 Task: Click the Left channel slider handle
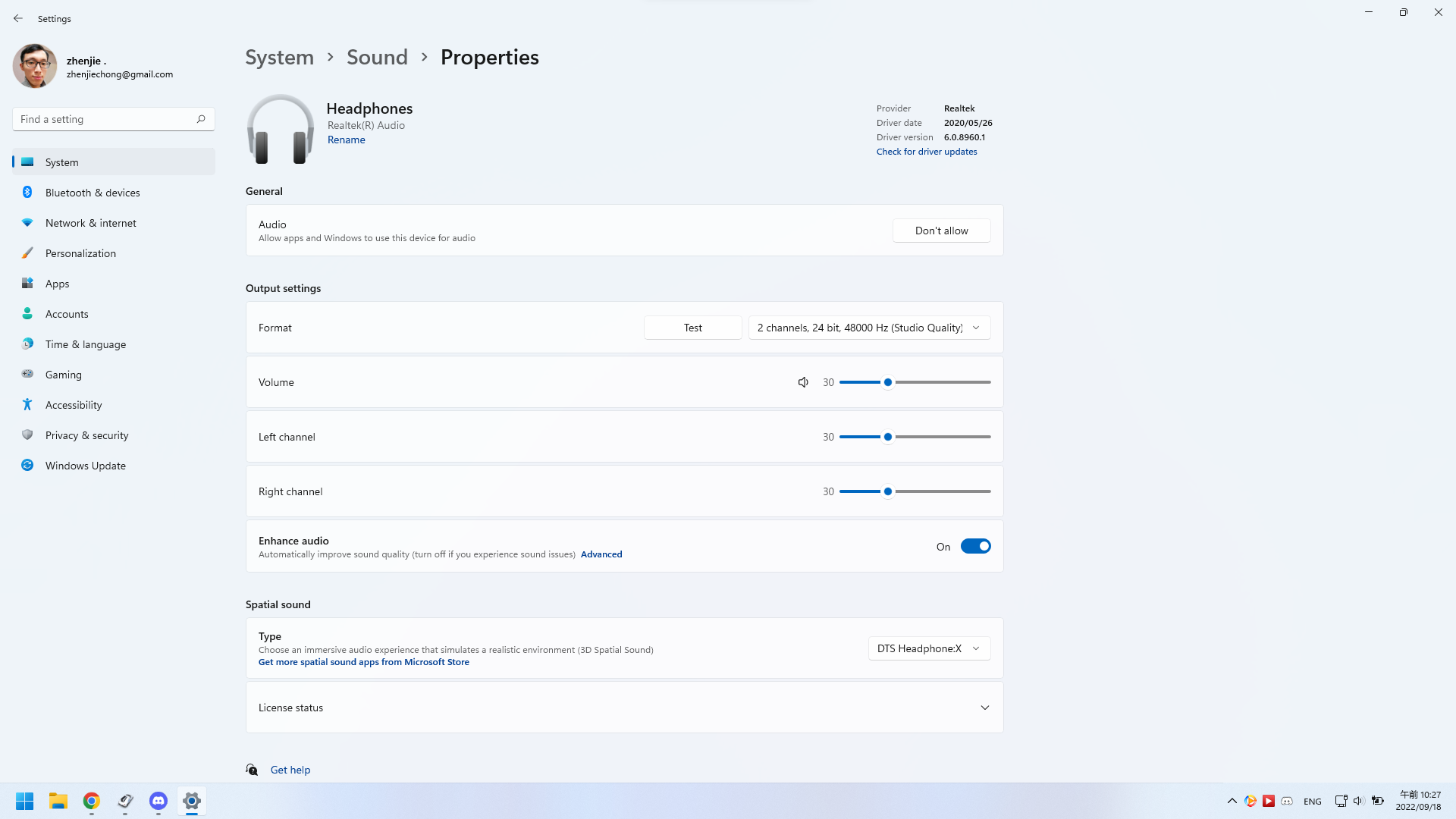[x=887, y=437]
